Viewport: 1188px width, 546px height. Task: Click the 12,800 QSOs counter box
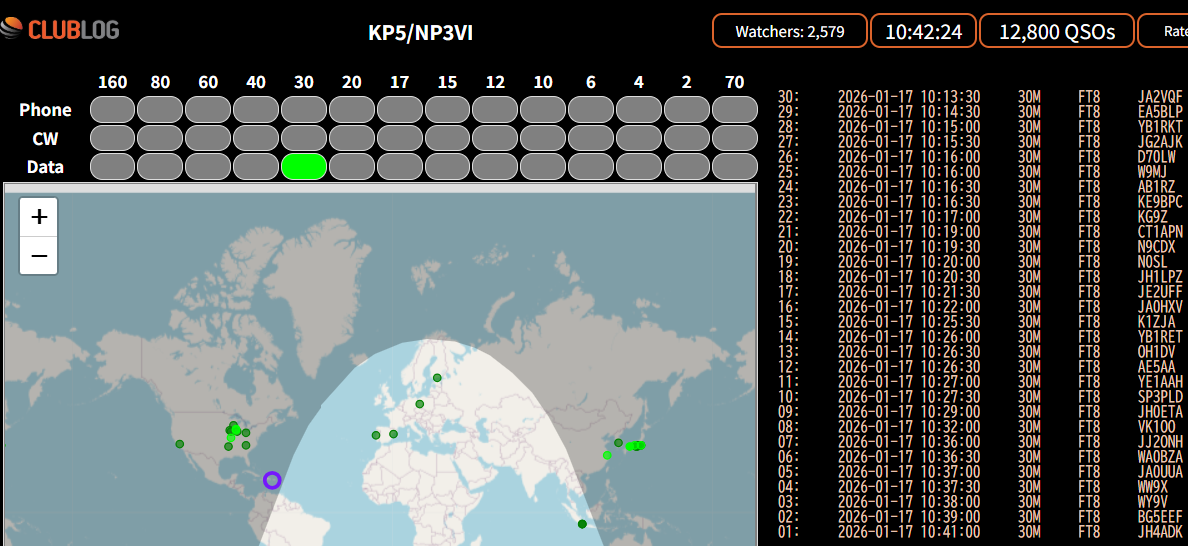pos(1056,31)
